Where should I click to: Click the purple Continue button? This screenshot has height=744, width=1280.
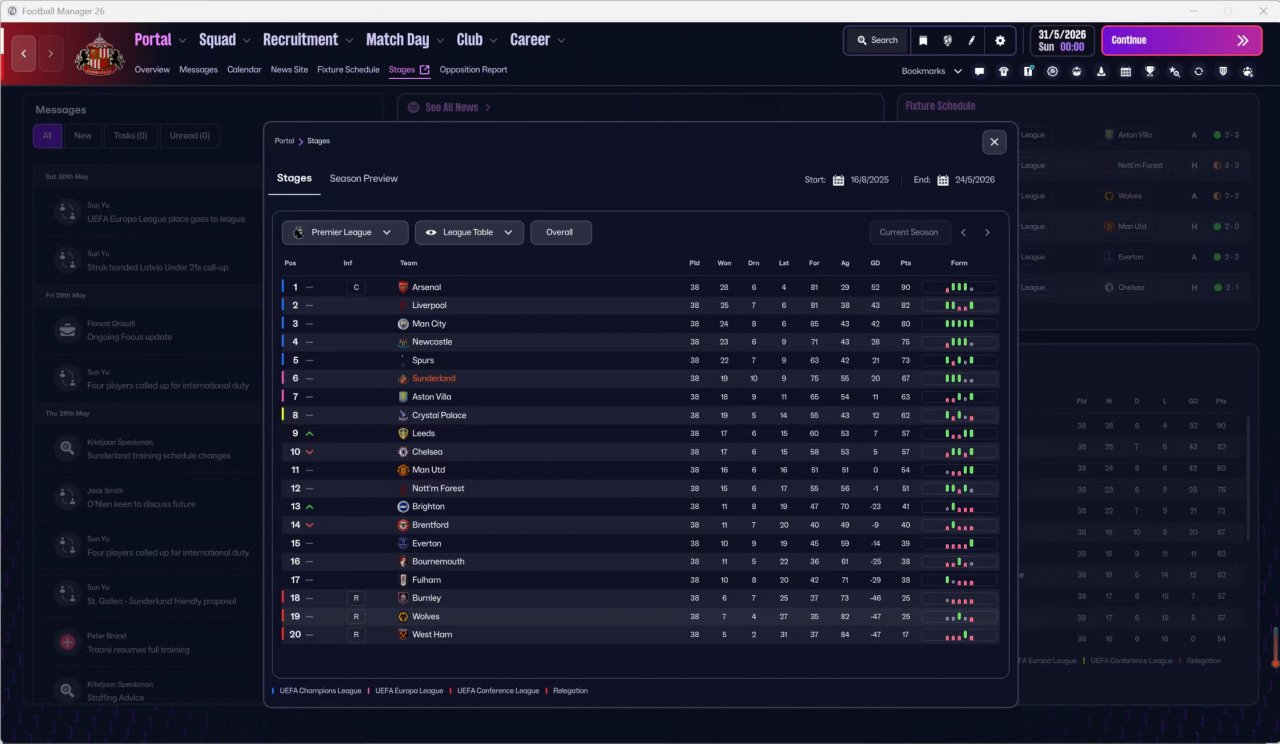tap(1181, 40)
